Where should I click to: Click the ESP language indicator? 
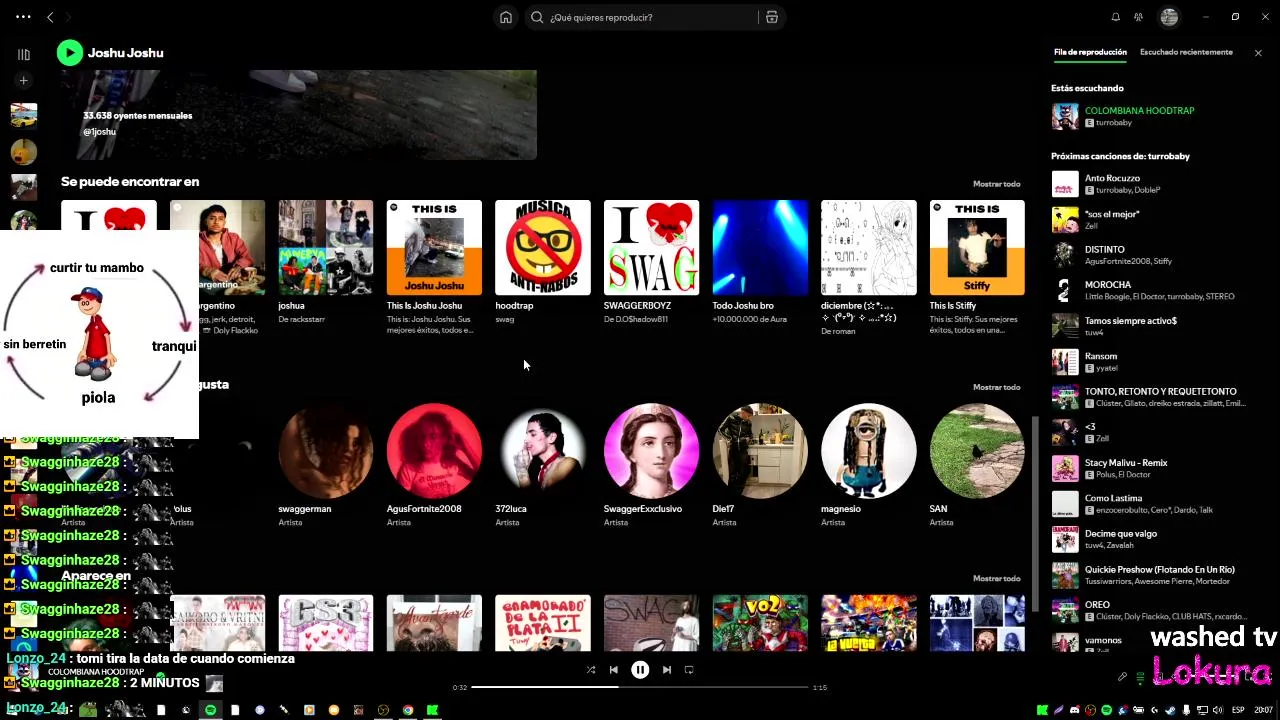[1238, 710]
